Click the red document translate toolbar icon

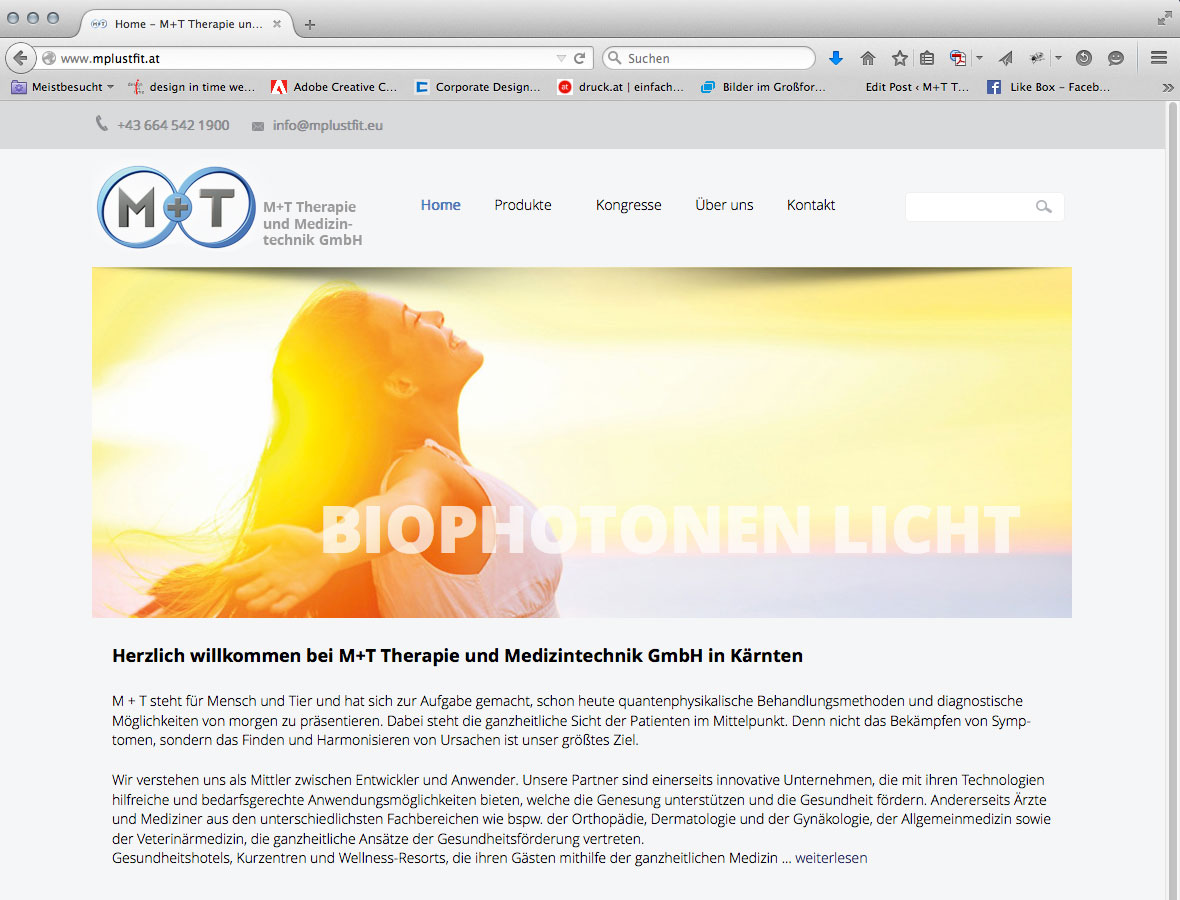957,58
